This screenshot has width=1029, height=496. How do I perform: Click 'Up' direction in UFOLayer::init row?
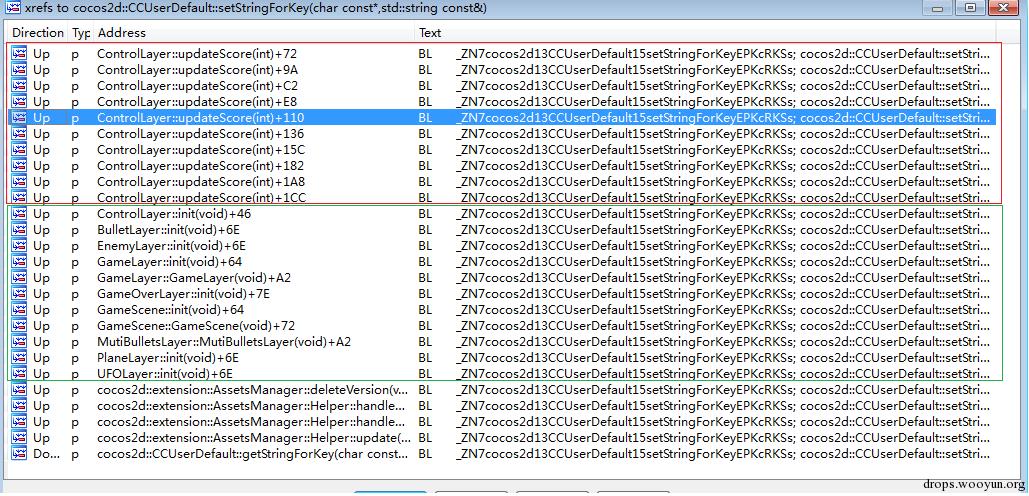(x=41, y=373)
